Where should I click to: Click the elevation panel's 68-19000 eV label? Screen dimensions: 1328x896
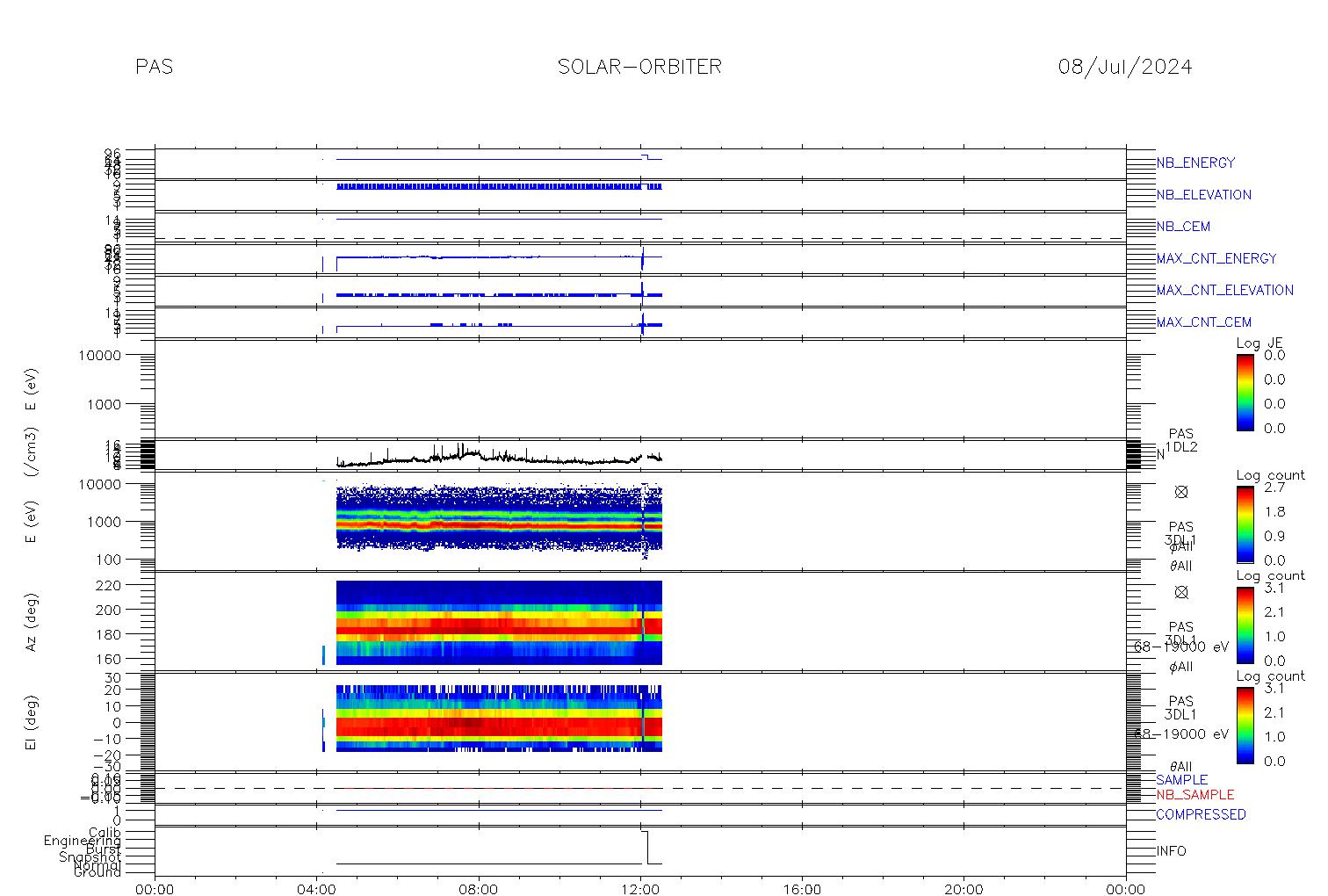coord(1181,733)
